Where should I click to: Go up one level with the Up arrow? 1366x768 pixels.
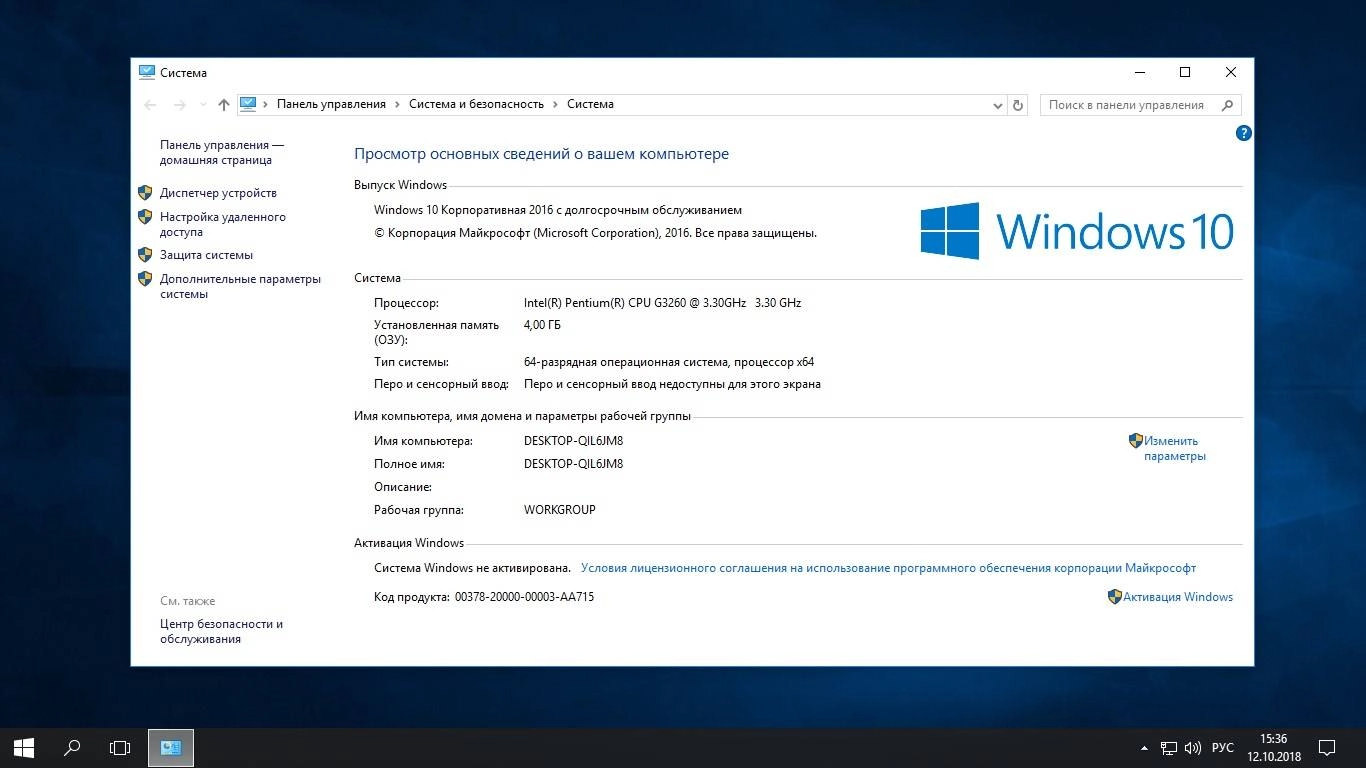point(224,104)
